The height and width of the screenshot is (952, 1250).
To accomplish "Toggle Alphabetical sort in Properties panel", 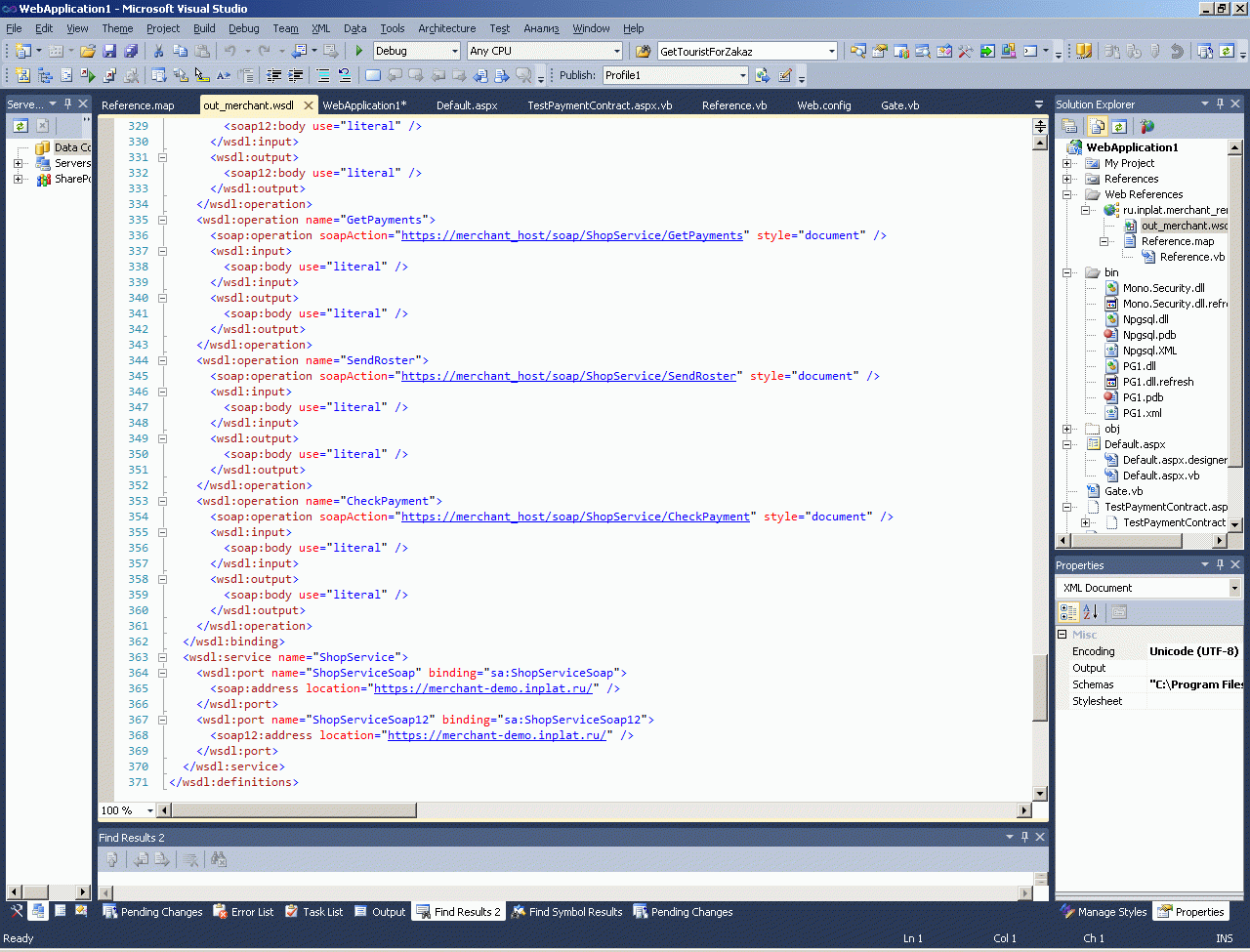I will [x=1091, y=612].
